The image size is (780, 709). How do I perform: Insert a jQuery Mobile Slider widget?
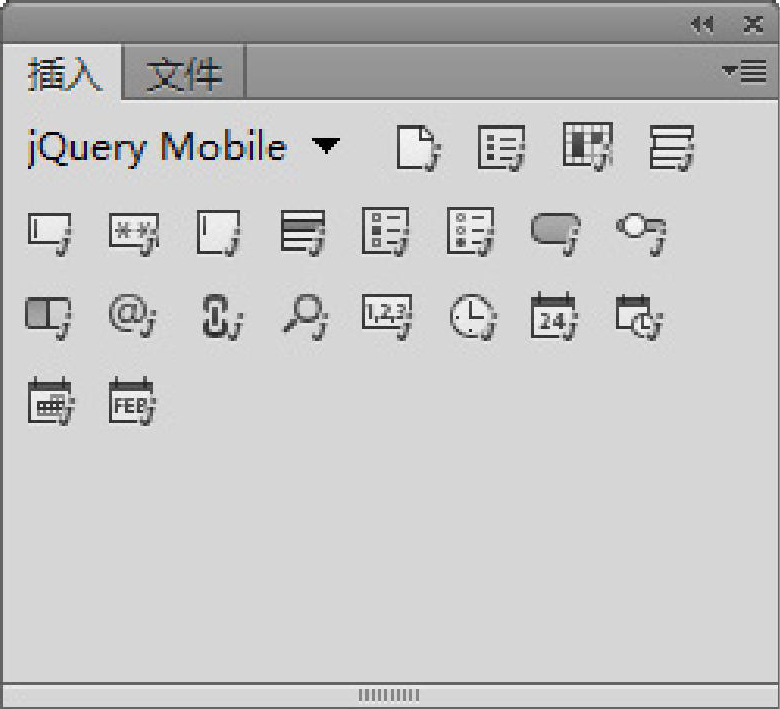641,234
